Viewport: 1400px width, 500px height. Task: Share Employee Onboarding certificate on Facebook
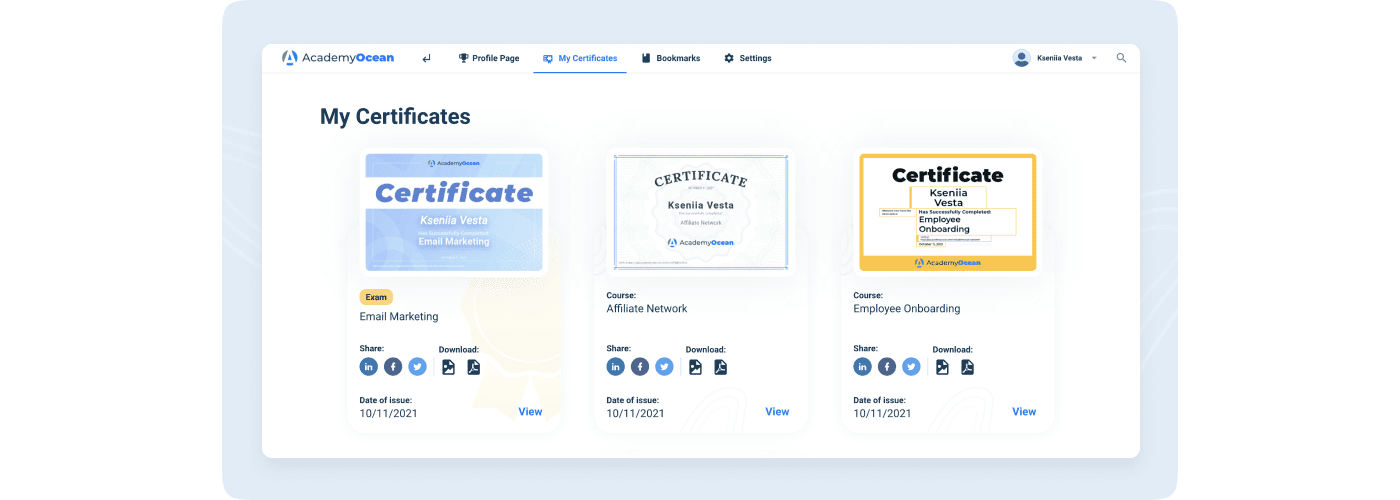tap(887, 367)
